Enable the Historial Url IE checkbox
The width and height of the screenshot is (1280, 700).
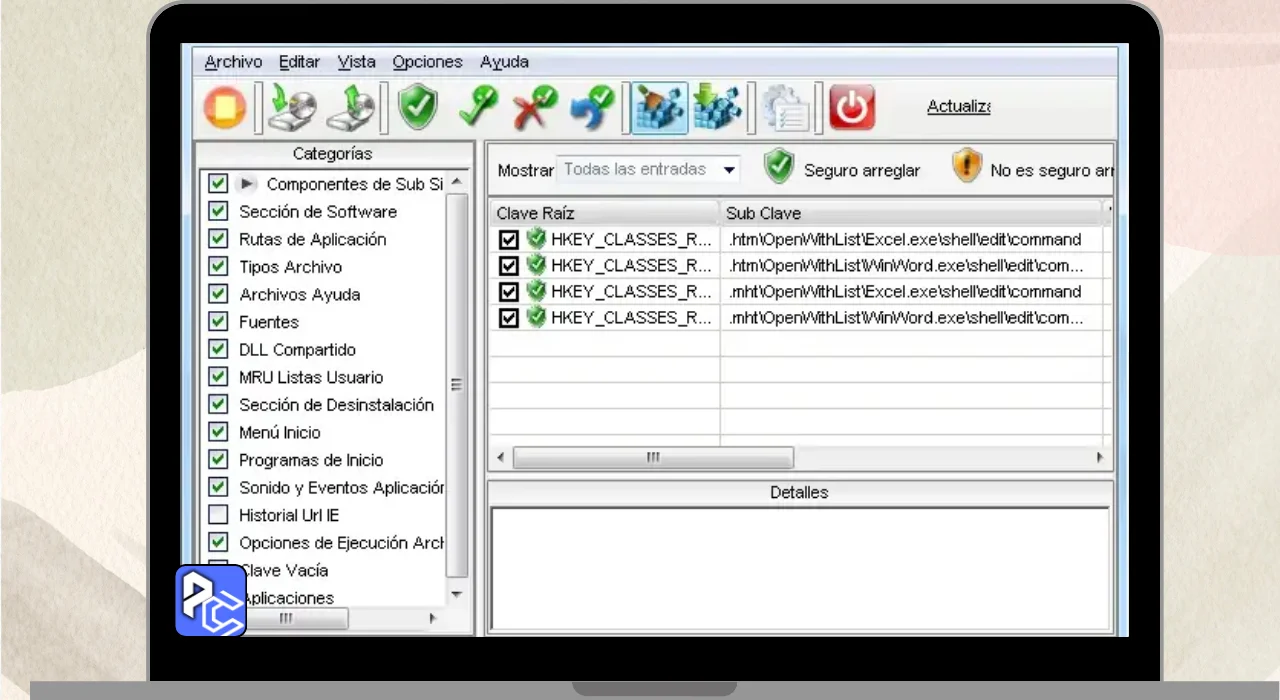click(x=218, y=515)
